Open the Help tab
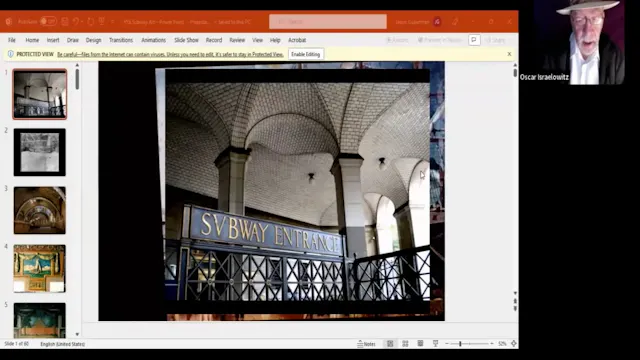The image size is (640, 360). [x=275, y=40]
